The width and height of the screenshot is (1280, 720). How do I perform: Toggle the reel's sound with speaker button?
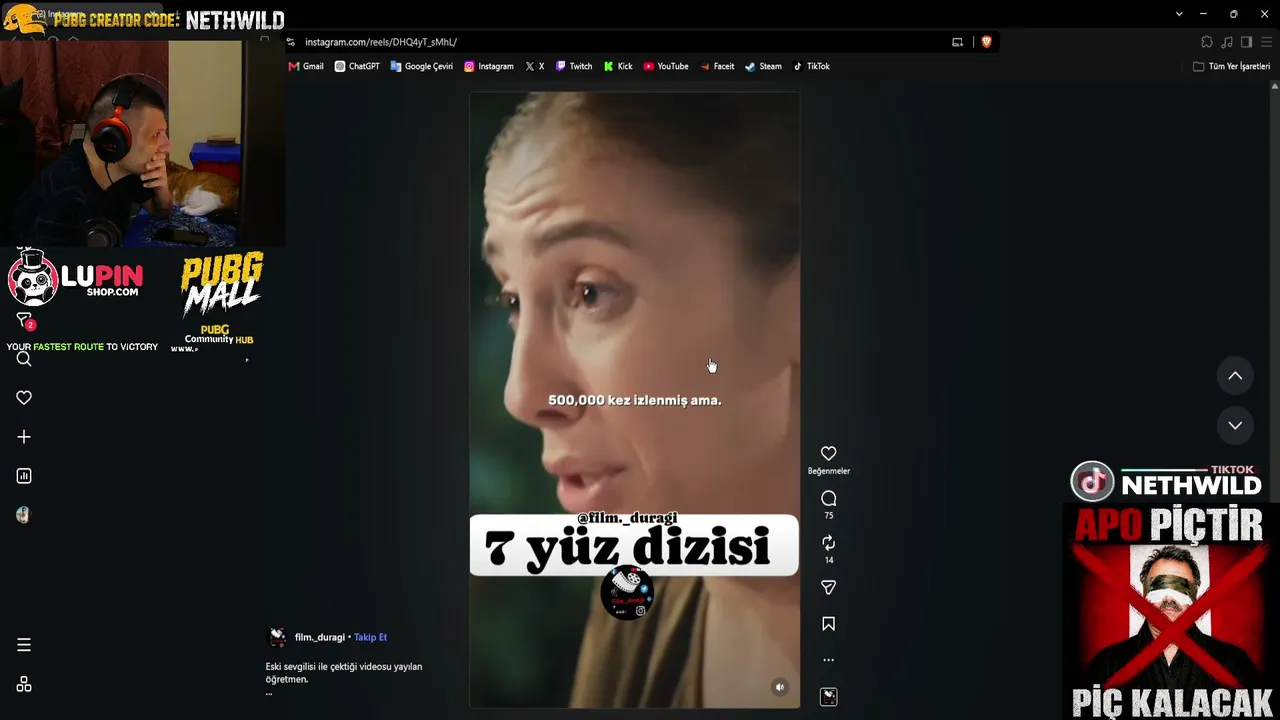coord(780,687)
